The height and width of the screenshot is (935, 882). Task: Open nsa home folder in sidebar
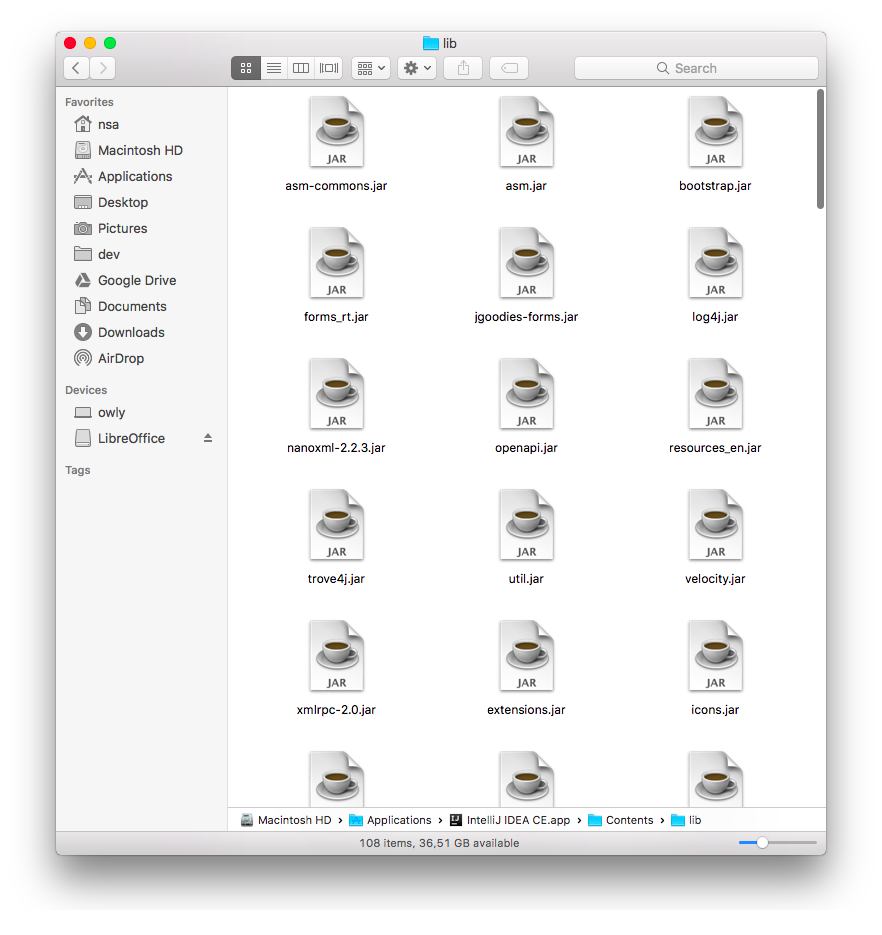141,124
